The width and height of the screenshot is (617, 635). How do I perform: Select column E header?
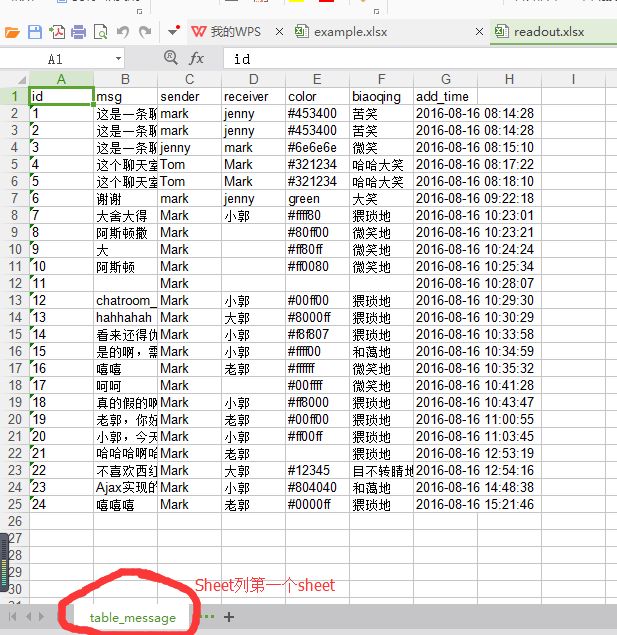coord(317,79)
